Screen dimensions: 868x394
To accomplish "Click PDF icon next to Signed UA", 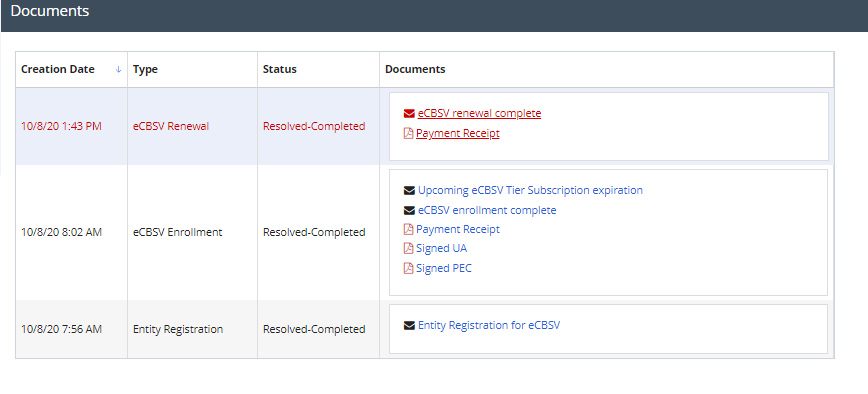I will point(409,248).
